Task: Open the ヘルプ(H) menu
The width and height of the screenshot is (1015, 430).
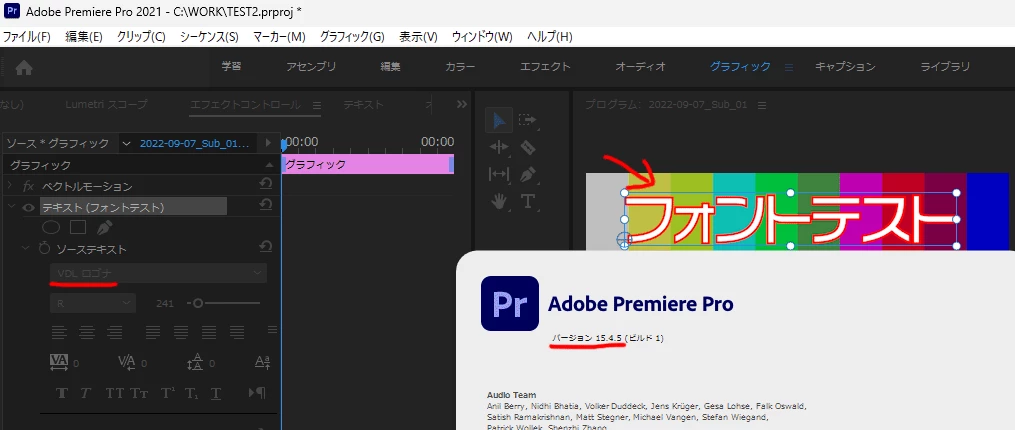Action: tap(550, 37)
